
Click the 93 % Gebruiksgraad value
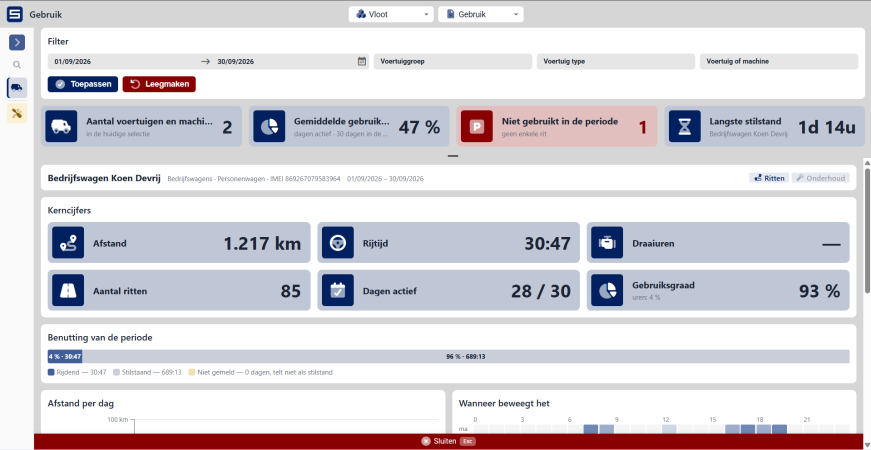[x=819, y=291]
